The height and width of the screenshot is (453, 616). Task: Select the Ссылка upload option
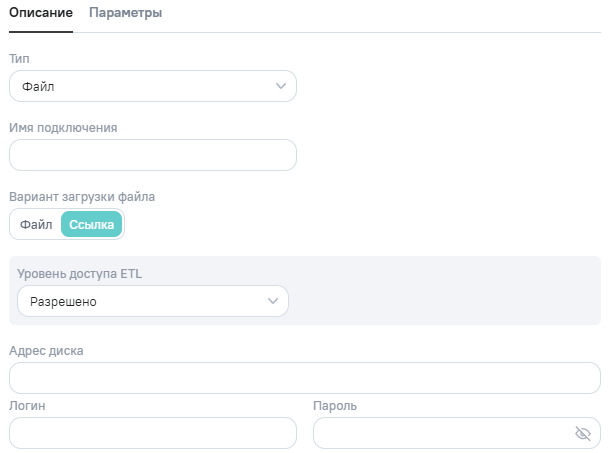[91, 225]
